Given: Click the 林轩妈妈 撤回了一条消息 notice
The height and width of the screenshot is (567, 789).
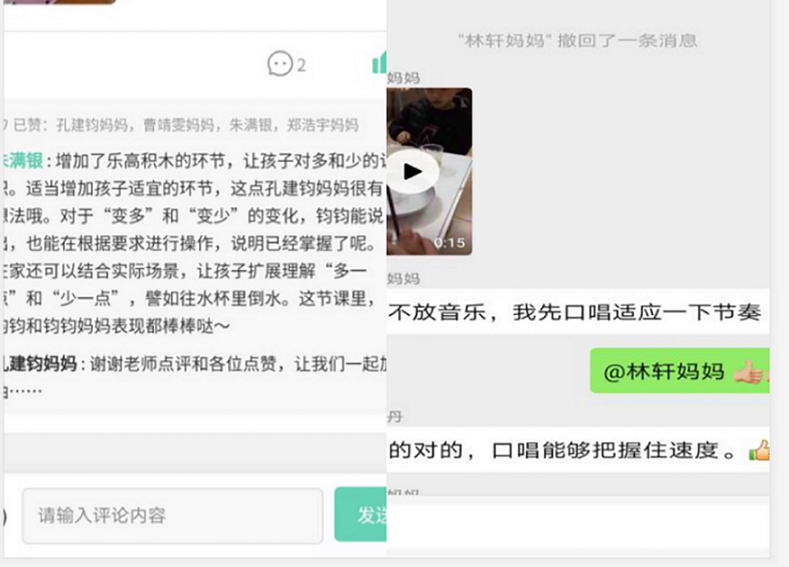Looking at the screenshot, I should pyautogui.click(x=578, y=40).
